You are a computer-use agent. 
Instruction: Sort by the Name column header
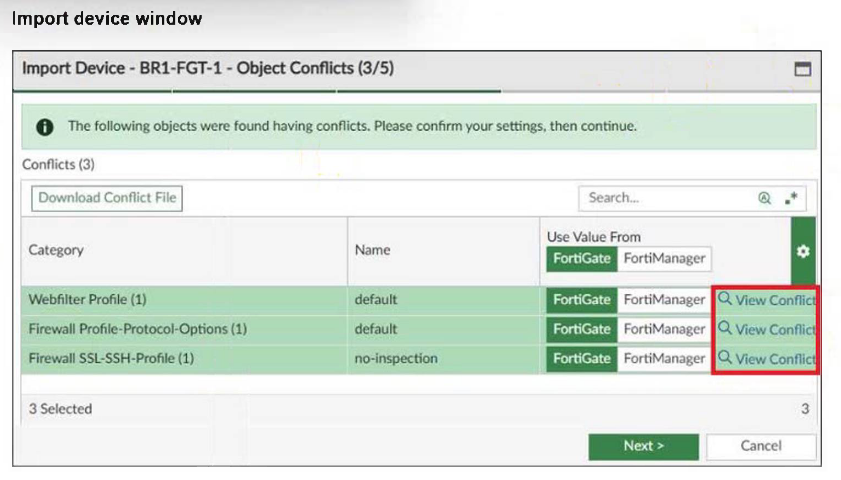point(372,250)
